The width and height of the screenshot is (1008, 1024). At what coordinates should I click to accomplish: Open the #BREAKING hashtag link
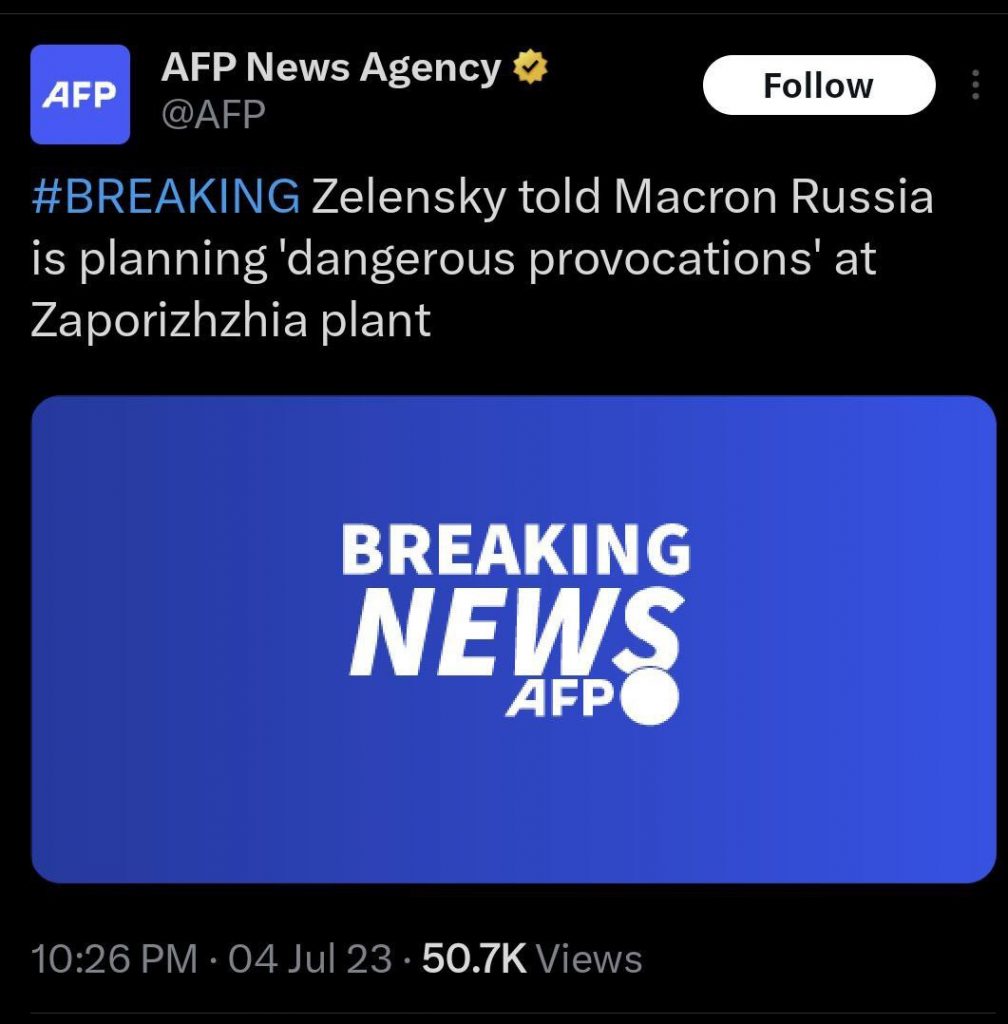(166, 197)
